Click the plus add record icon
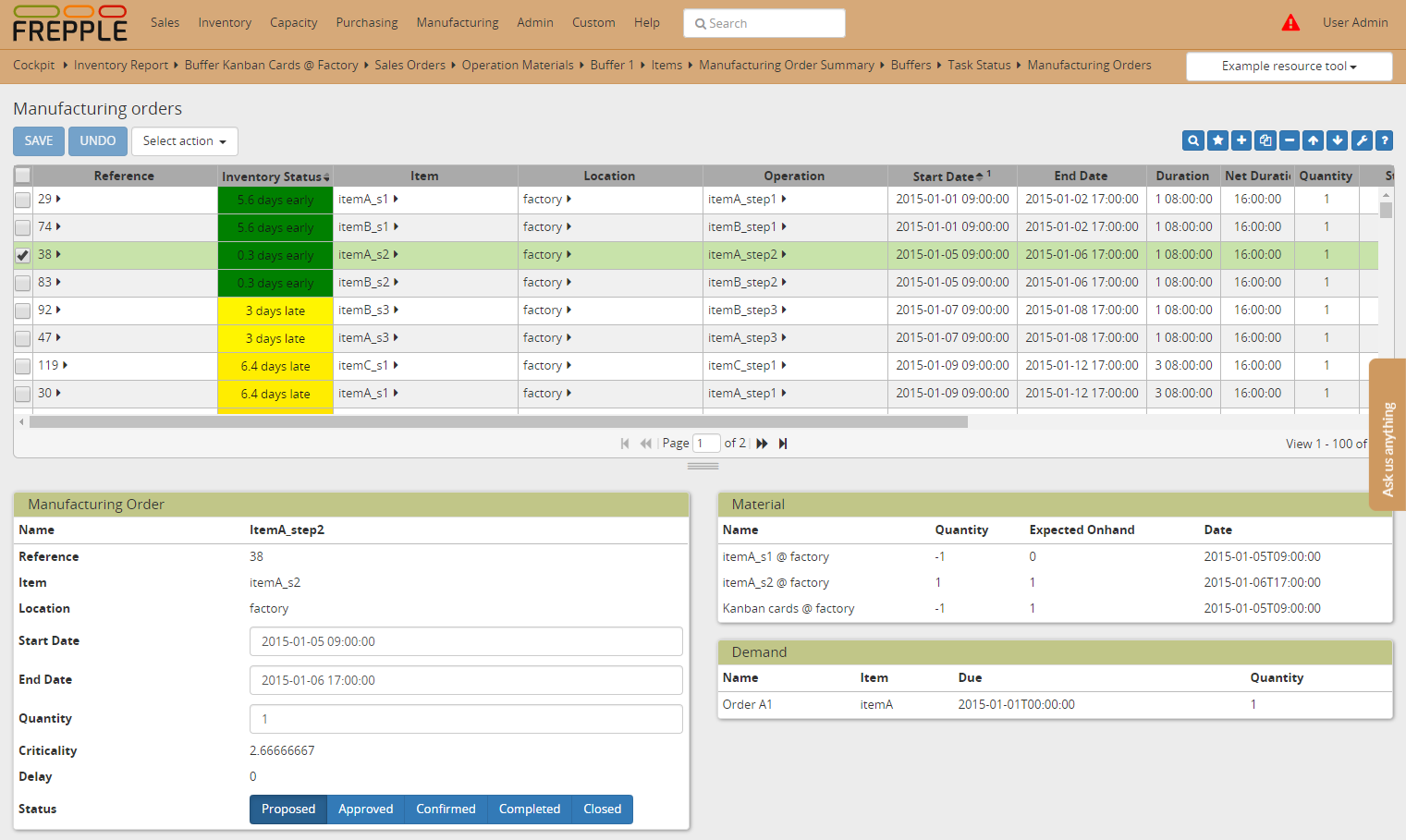The image size is (1406, 840). [1241, 140]
